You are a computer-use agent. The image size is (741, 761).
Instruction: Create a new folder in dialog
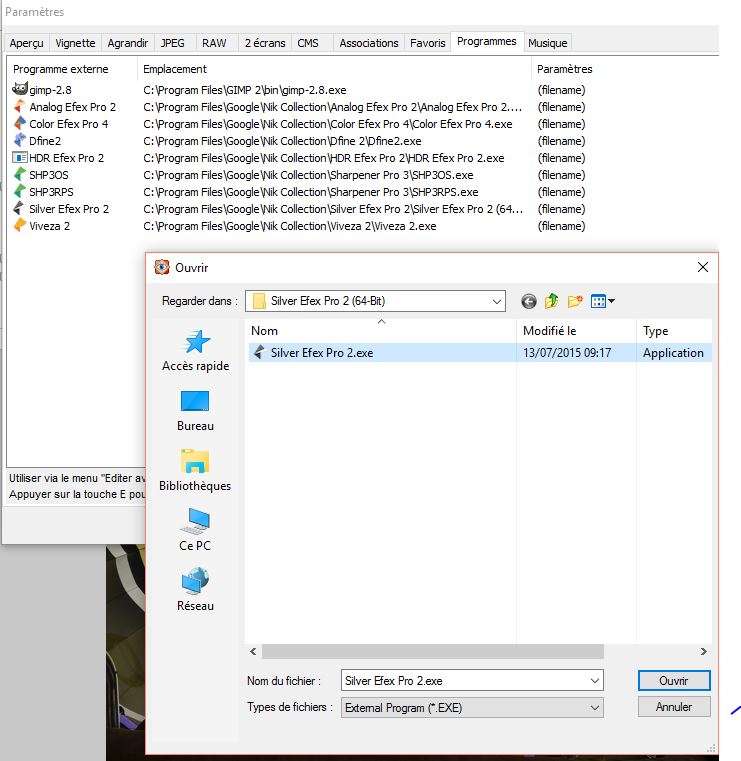pos(575,301)
